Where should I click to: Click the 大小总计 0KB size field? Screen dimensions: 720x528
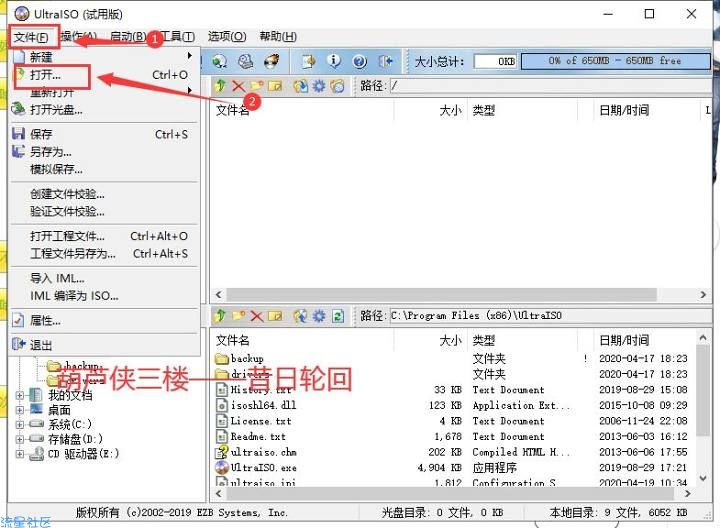click(495, 61)
